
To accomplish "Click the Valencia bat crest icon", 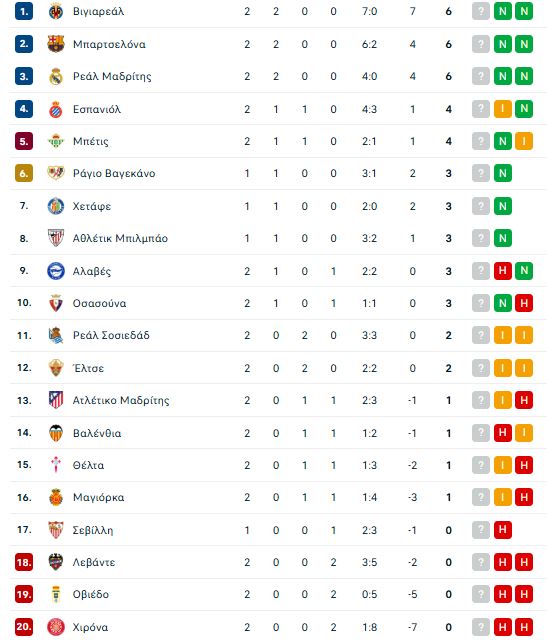I will point(56,433).
